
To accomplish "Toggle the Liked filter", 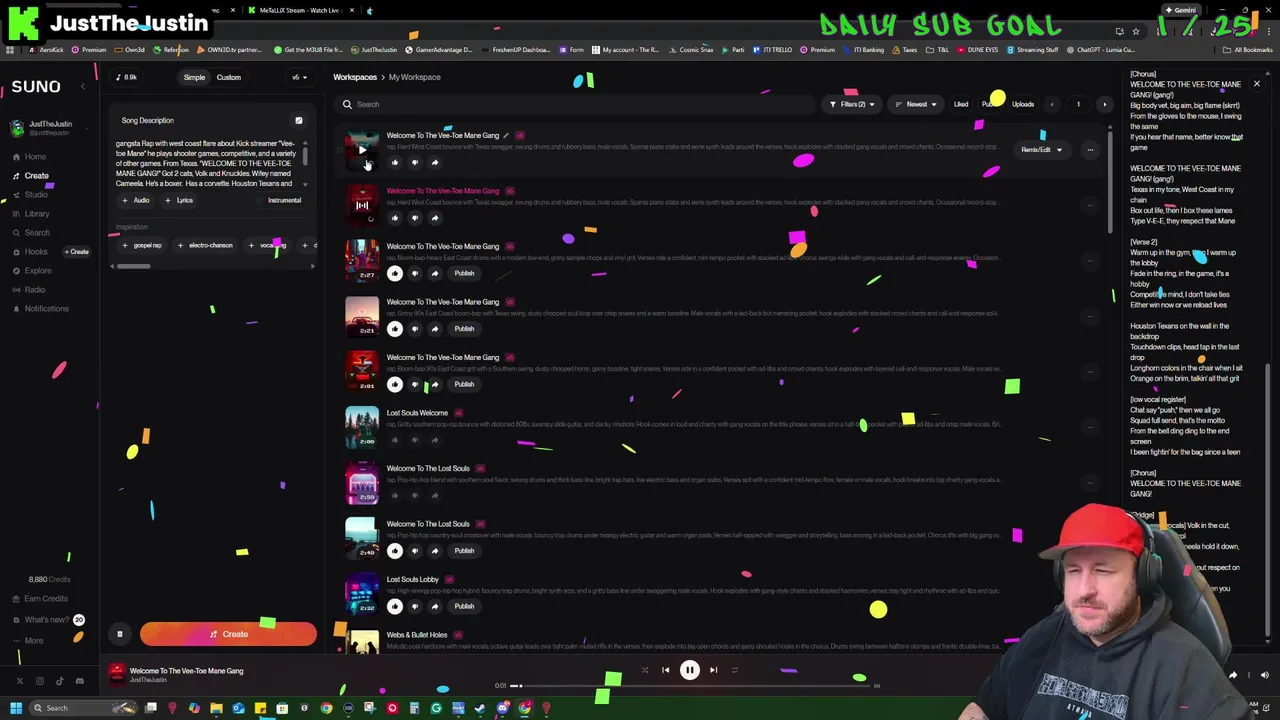I will pyautogui.click(x=961, y=104).
